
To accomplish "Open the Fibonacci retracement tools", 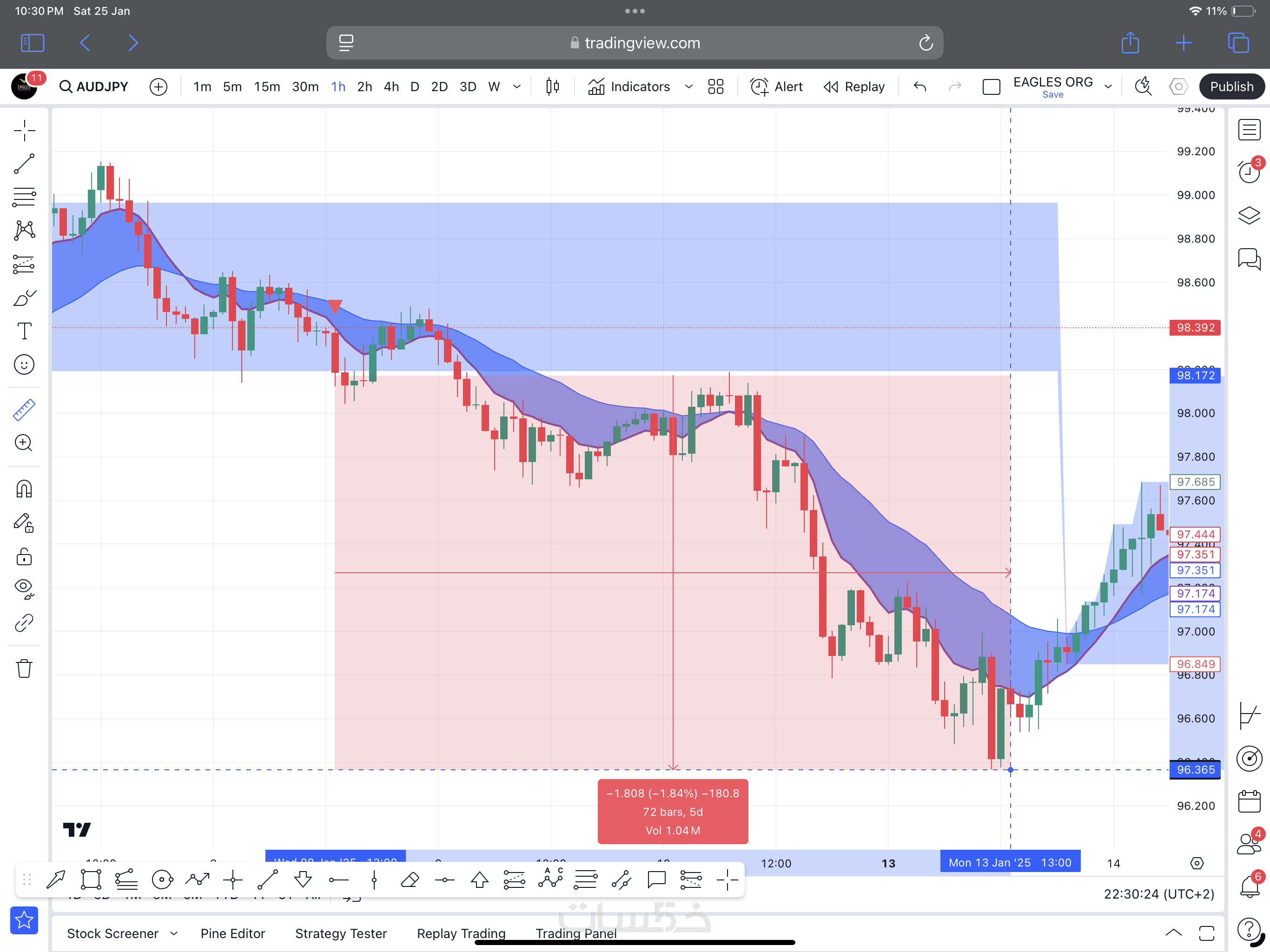I will [x=24, y=197].
